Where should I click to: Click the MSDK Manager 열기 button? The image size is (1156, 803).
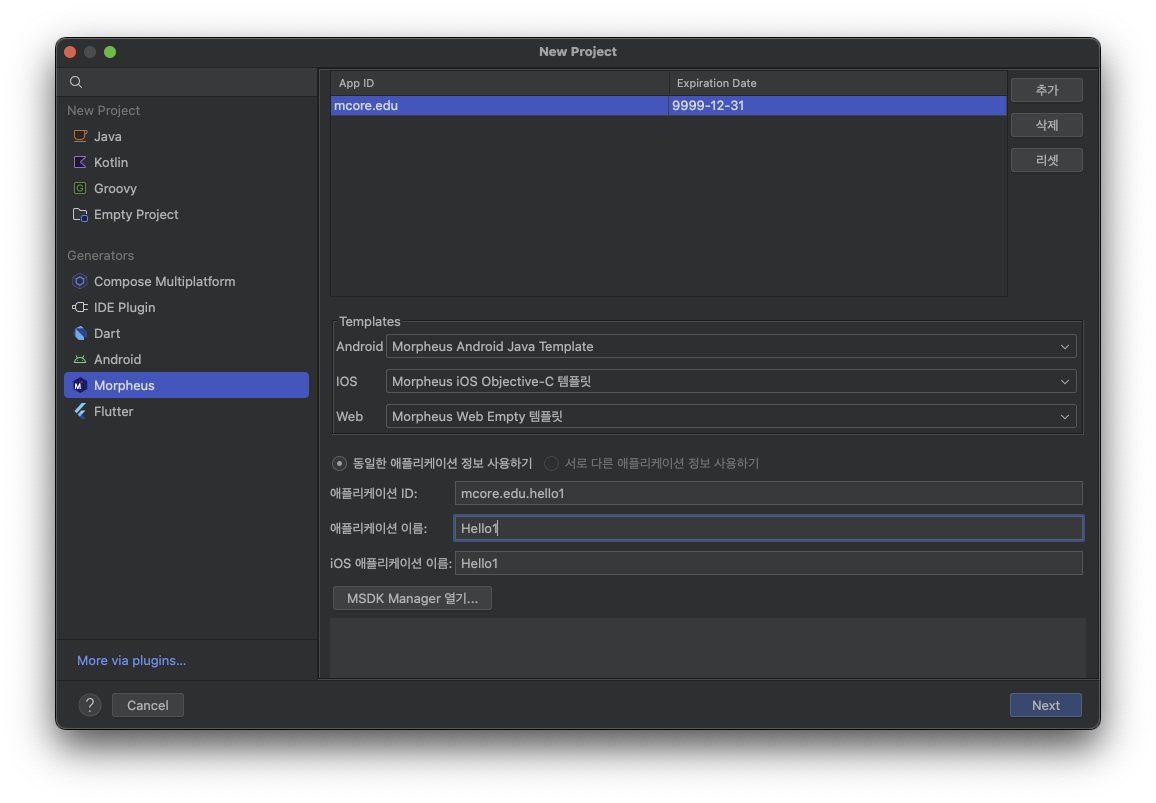[x=412, y=598]
